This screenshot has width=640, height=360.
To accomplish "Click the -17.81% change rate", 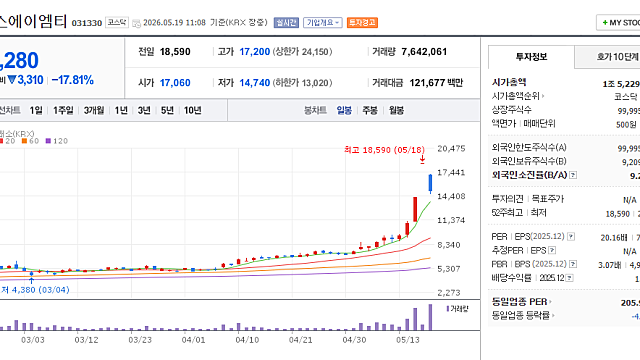I will coord(73,80).
